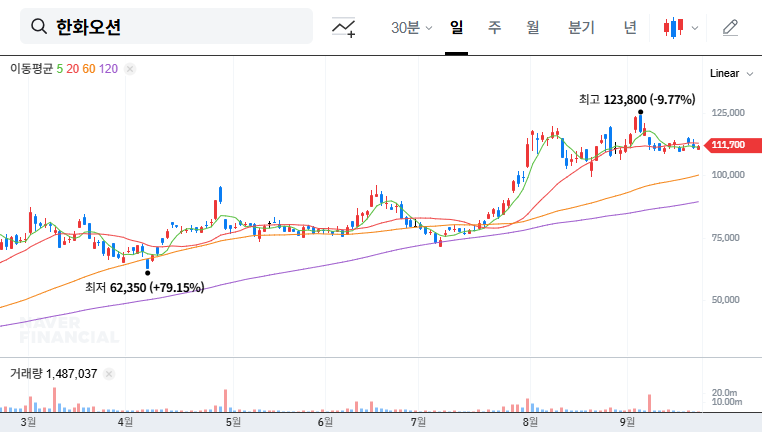Click the 5월 date axis label
This screenshot has height=432, width=762.
[x=233, y=422]
